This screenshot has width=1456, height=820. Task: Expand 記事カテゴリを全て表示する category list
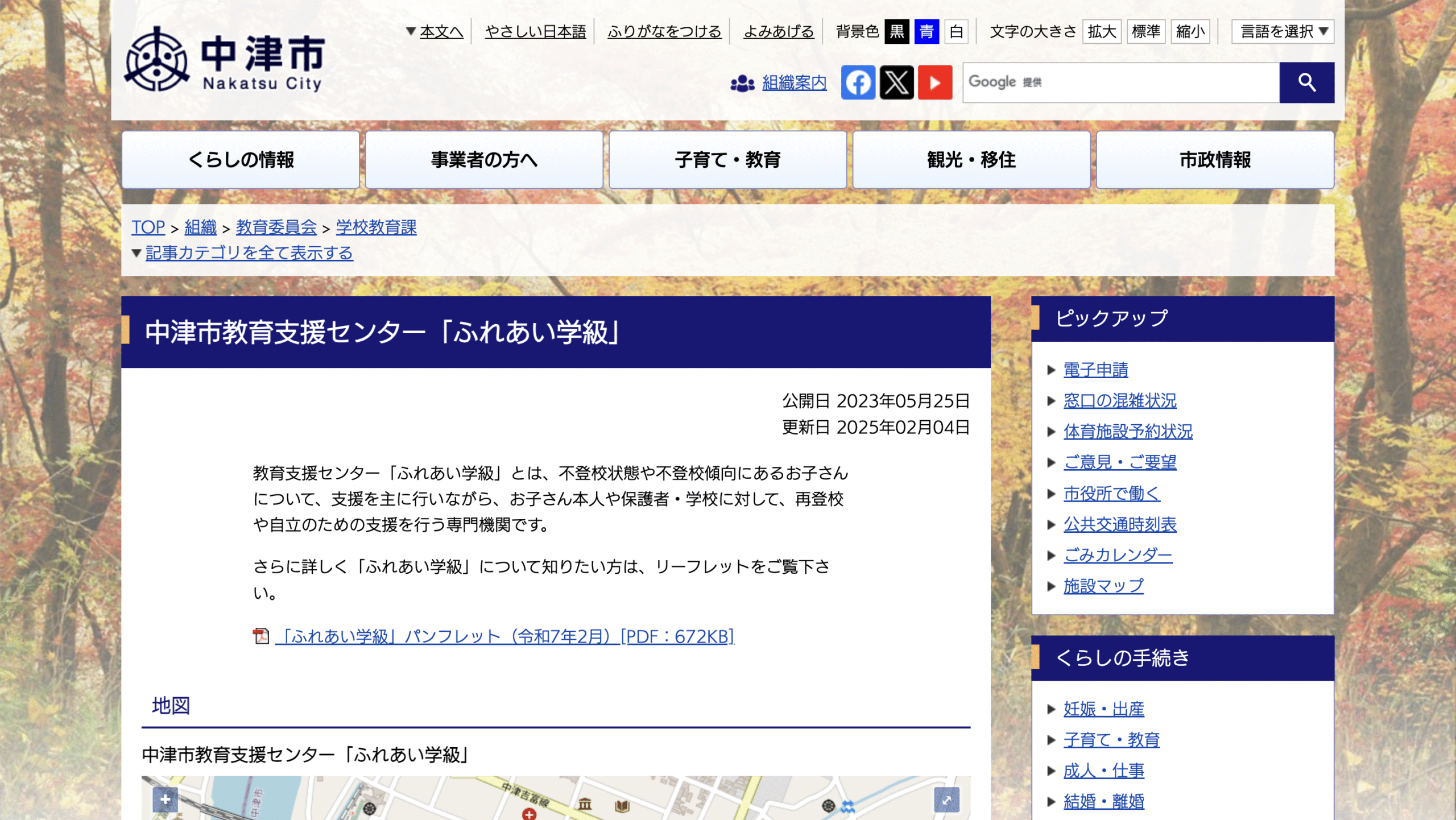249,254
